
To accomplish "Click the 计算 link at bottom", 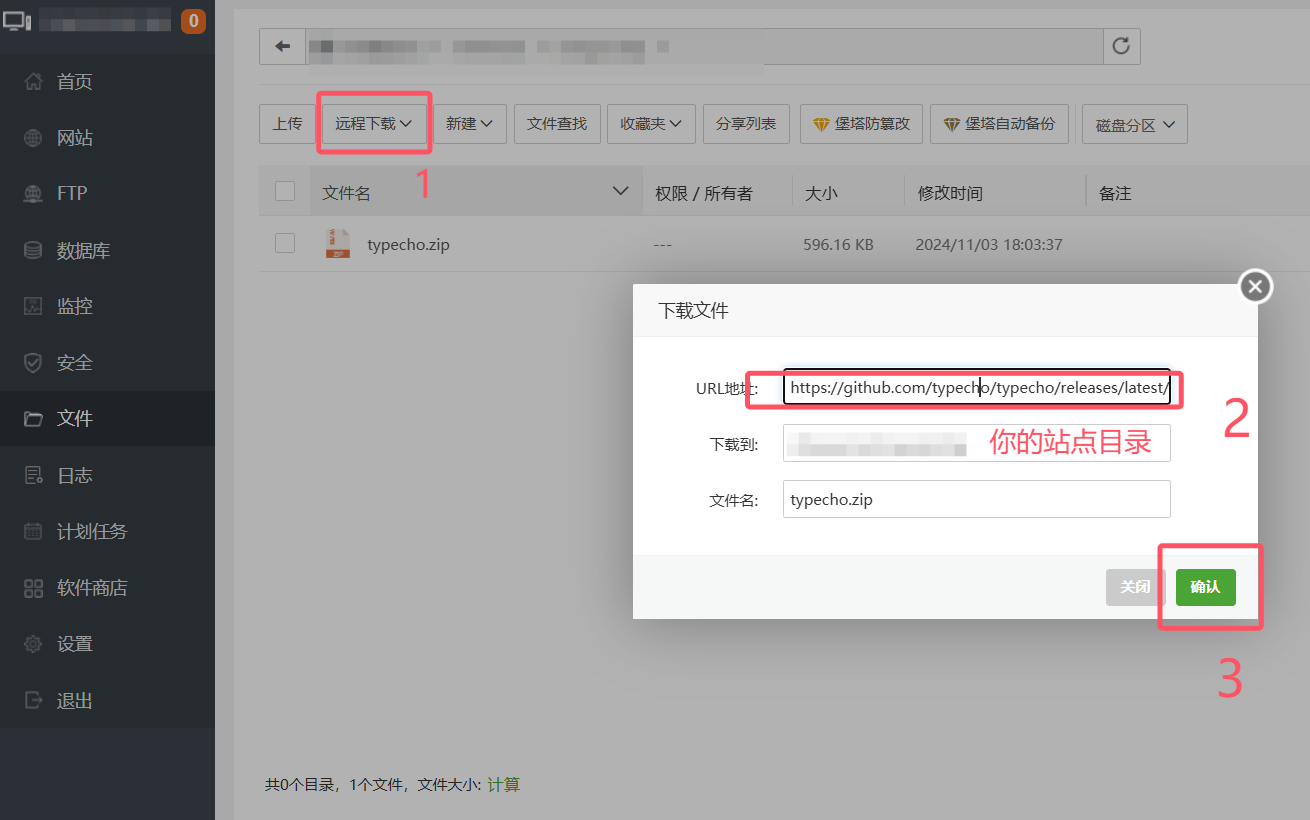I will coord(504,785).
